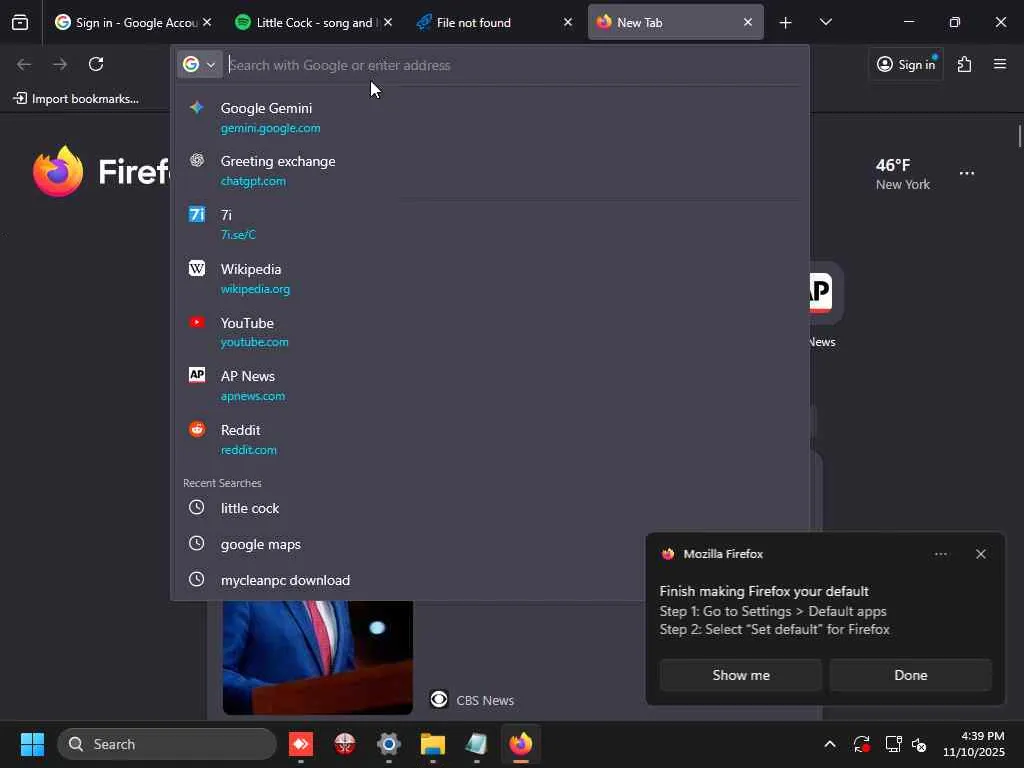Select the Reddit suggestion

(x=490, y=440)
